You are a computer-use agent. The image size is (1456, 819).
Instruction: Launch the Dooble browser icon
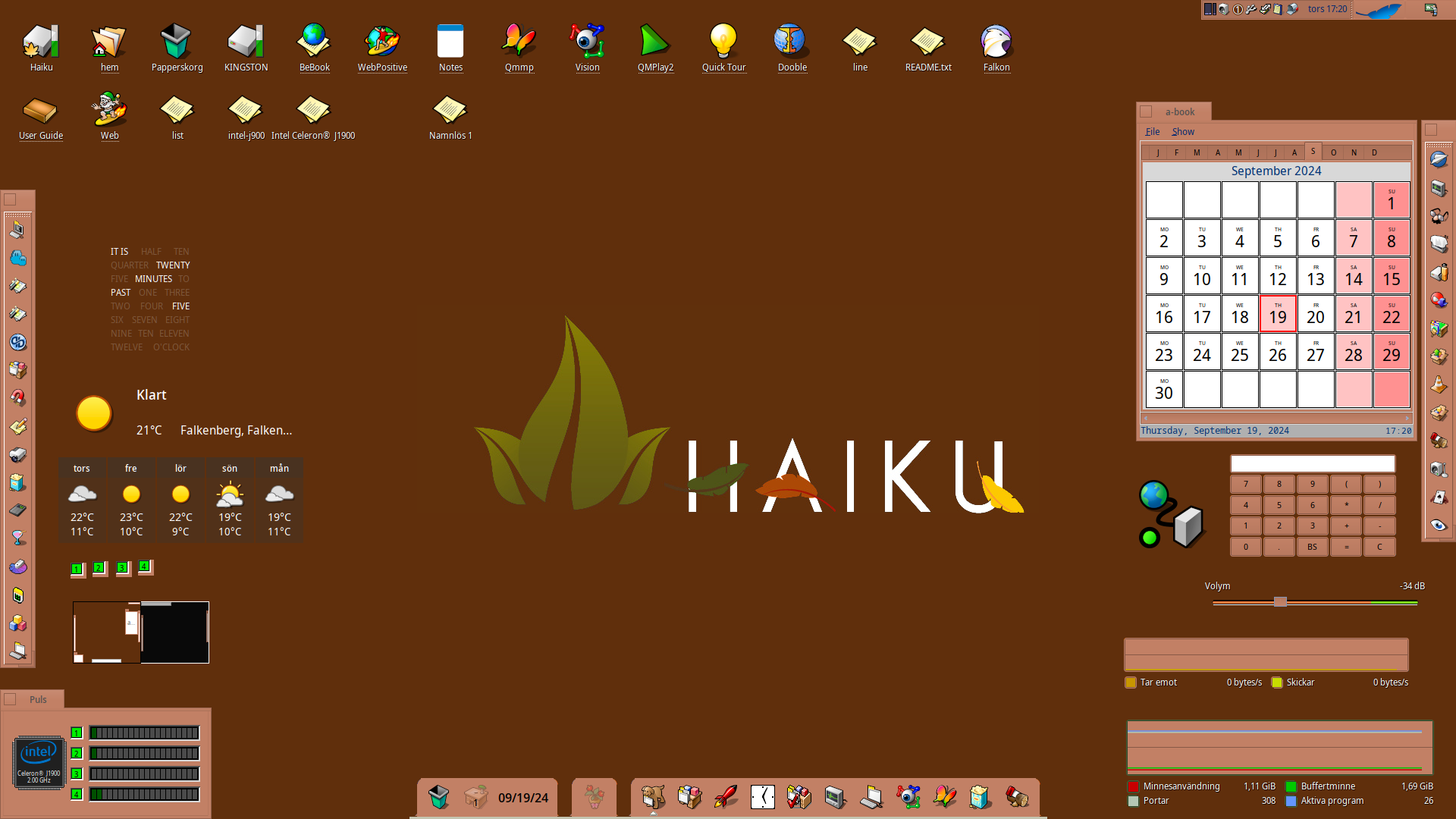click(792, 42)
